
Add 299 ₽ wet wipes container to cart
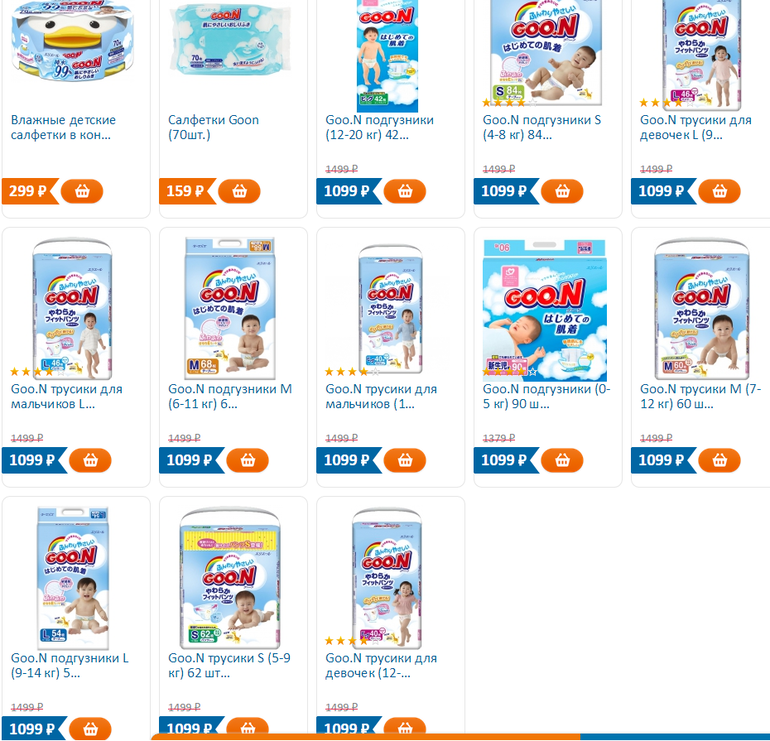click(x=82, y=191)
